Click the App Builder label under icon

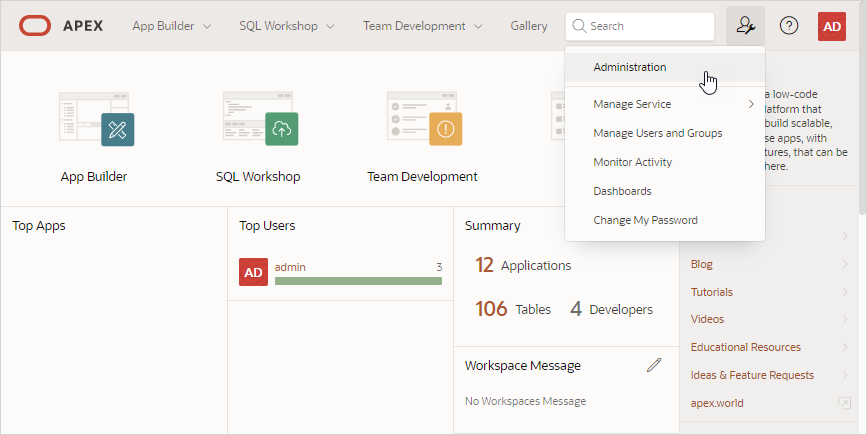(94, 176)
